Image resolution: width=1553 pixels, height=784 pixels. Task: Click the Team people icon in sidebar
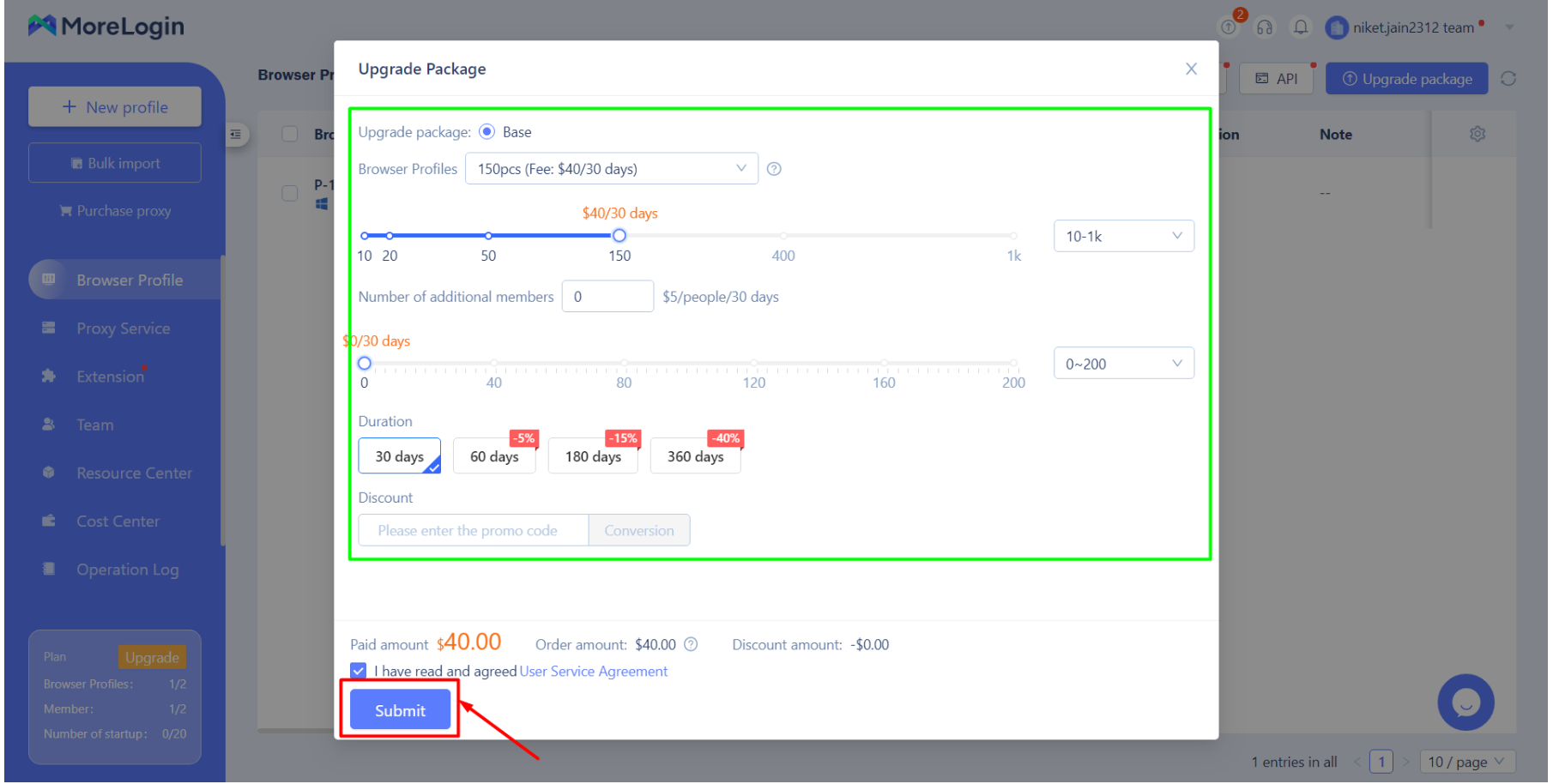point(49,425)
